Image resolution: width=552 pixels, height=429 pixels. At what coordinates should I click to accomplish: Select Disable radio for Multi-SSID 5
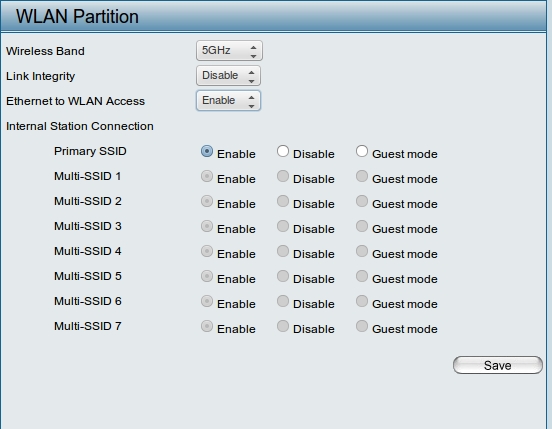[x=283, y=276]
